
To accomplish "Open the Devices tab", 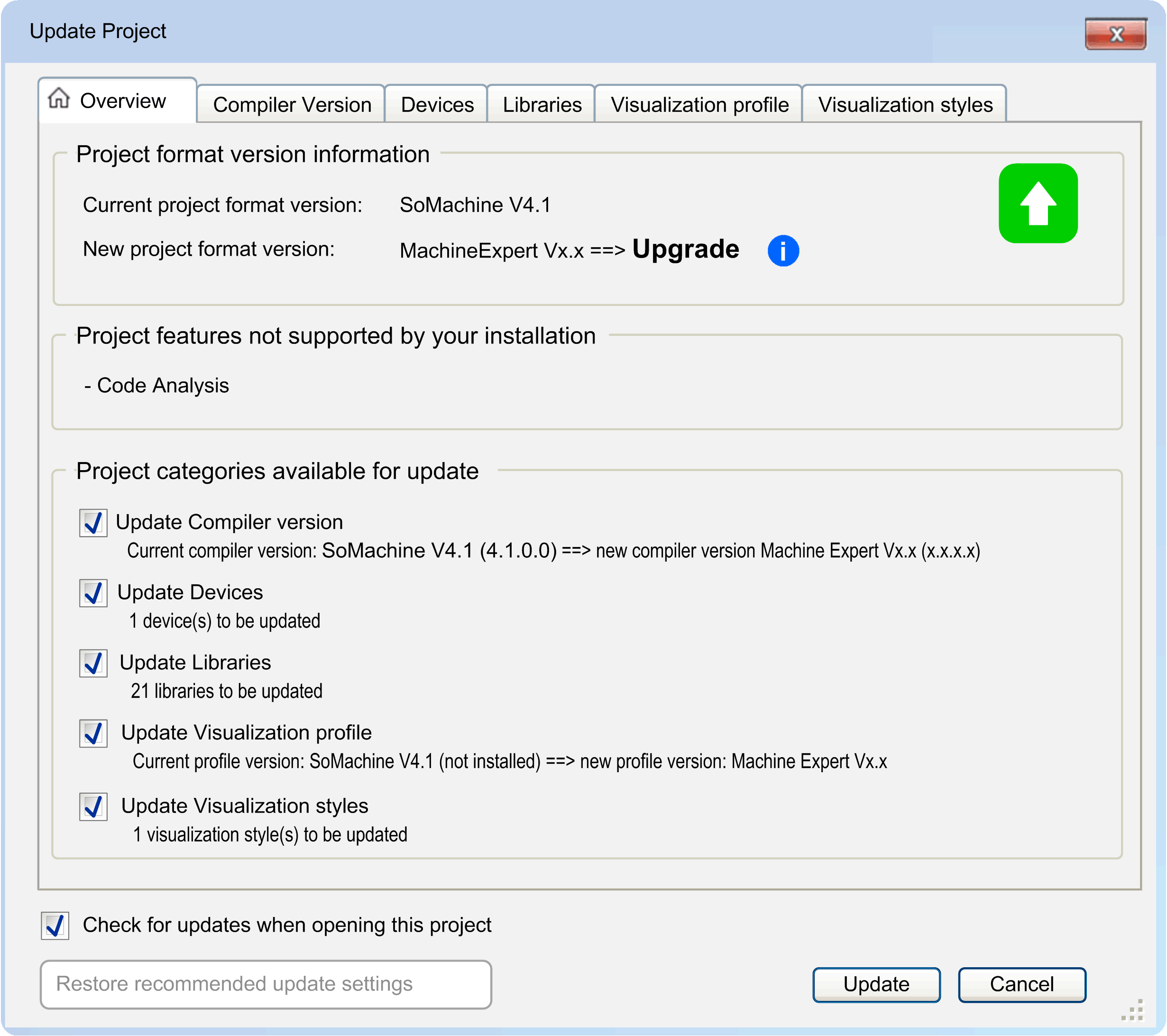I will coord(436,104).
